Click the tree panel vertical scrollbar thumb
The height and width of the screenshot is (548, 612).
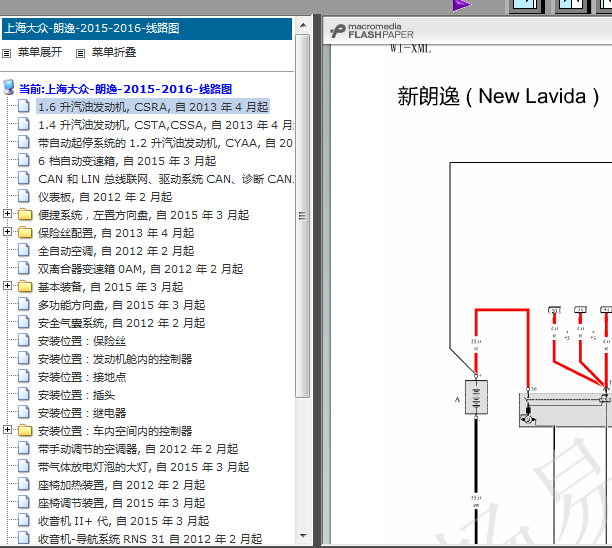coord(303,215)
